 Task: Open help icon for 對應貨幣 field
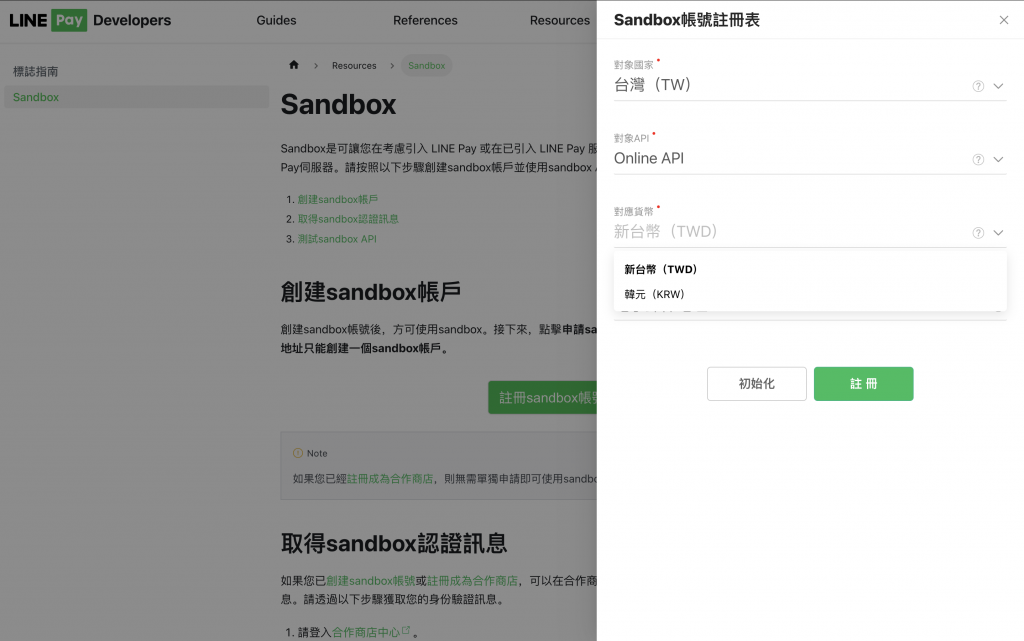tap(978, 233)
